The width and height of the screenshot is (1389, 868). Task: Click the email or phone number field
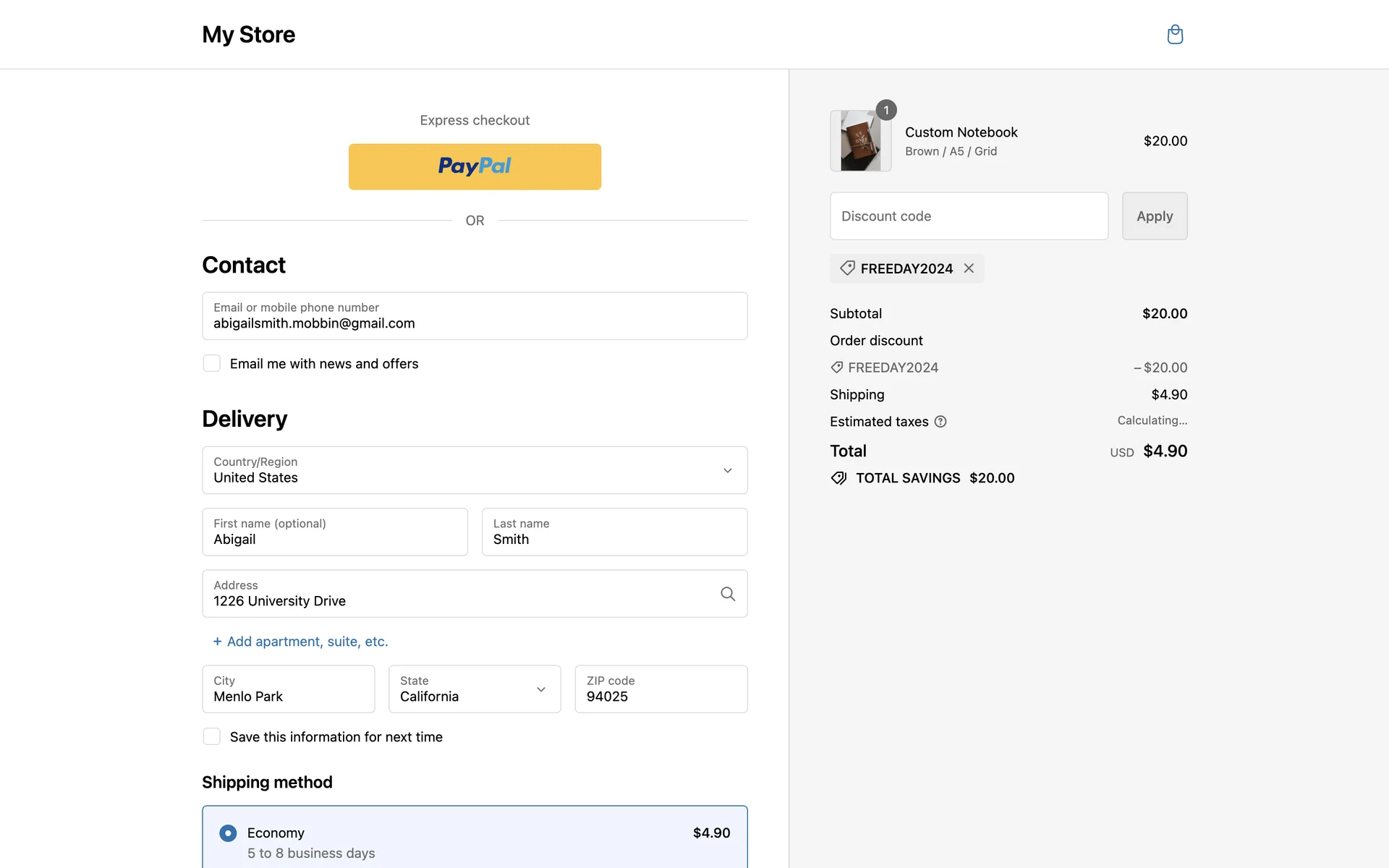click(x=475, y=316)
